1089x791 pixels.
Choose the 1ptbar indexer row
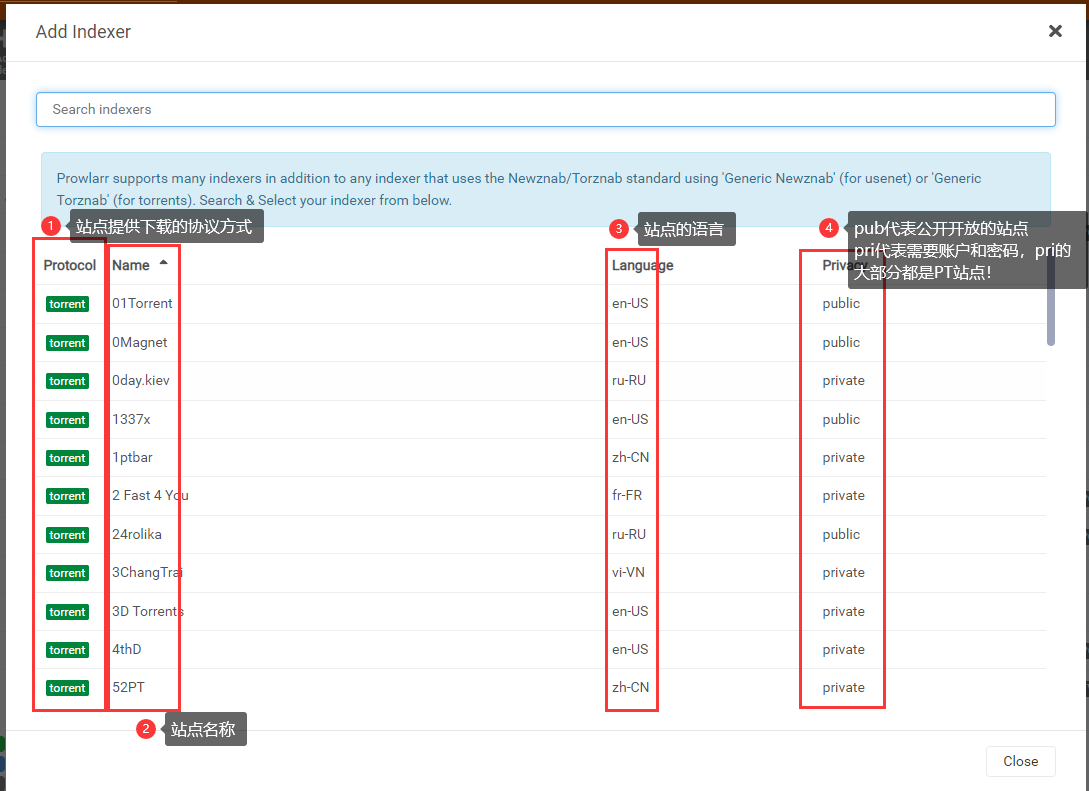click(x=132, y=457)
